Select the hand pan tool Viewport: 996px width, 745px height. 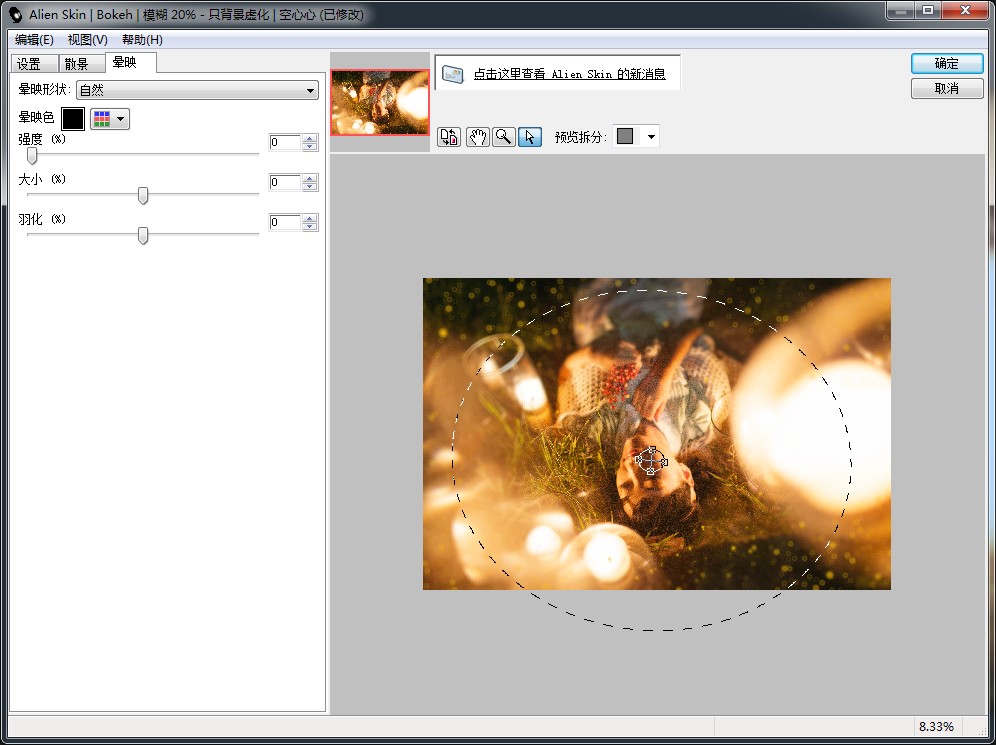pyautogui.click(x=477, y=137)
